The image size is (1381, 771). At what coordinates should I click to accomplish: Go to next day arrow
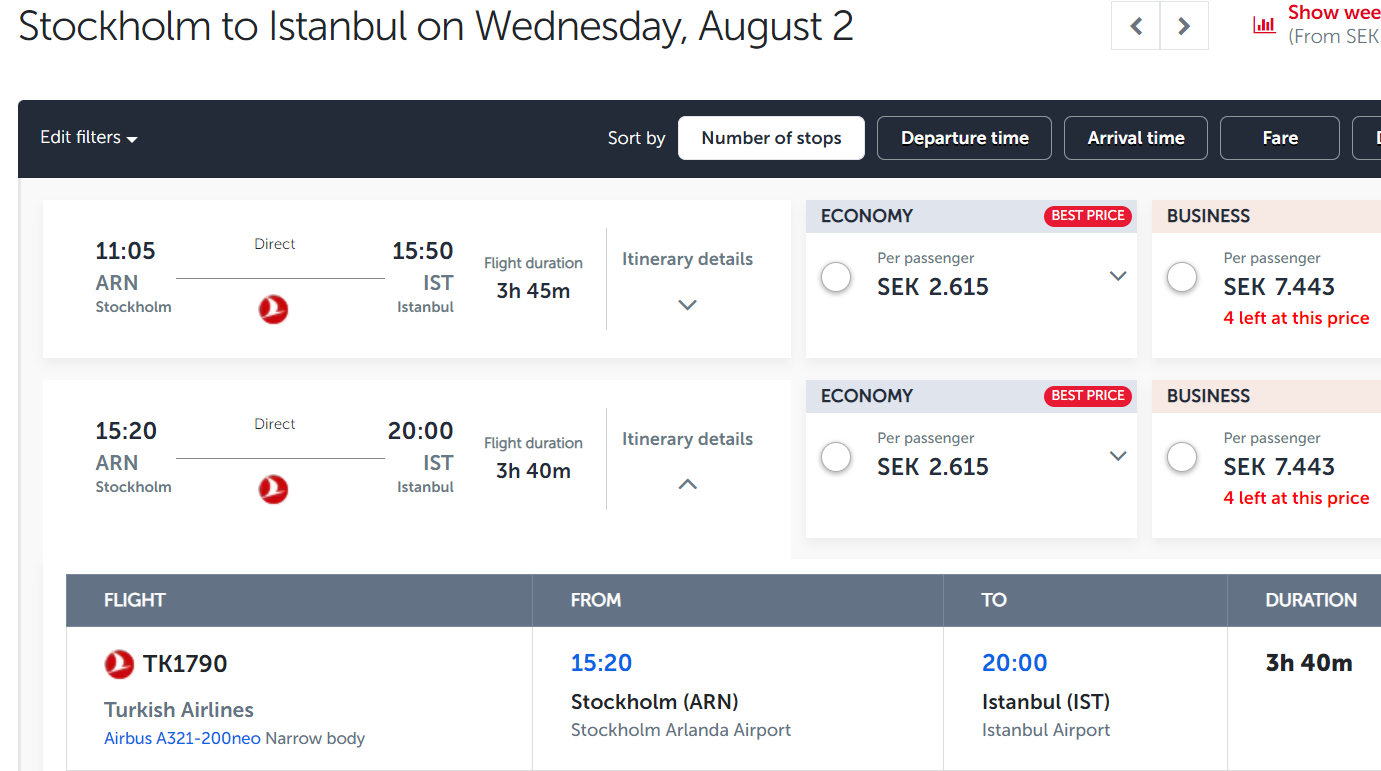click(1184, 26)
